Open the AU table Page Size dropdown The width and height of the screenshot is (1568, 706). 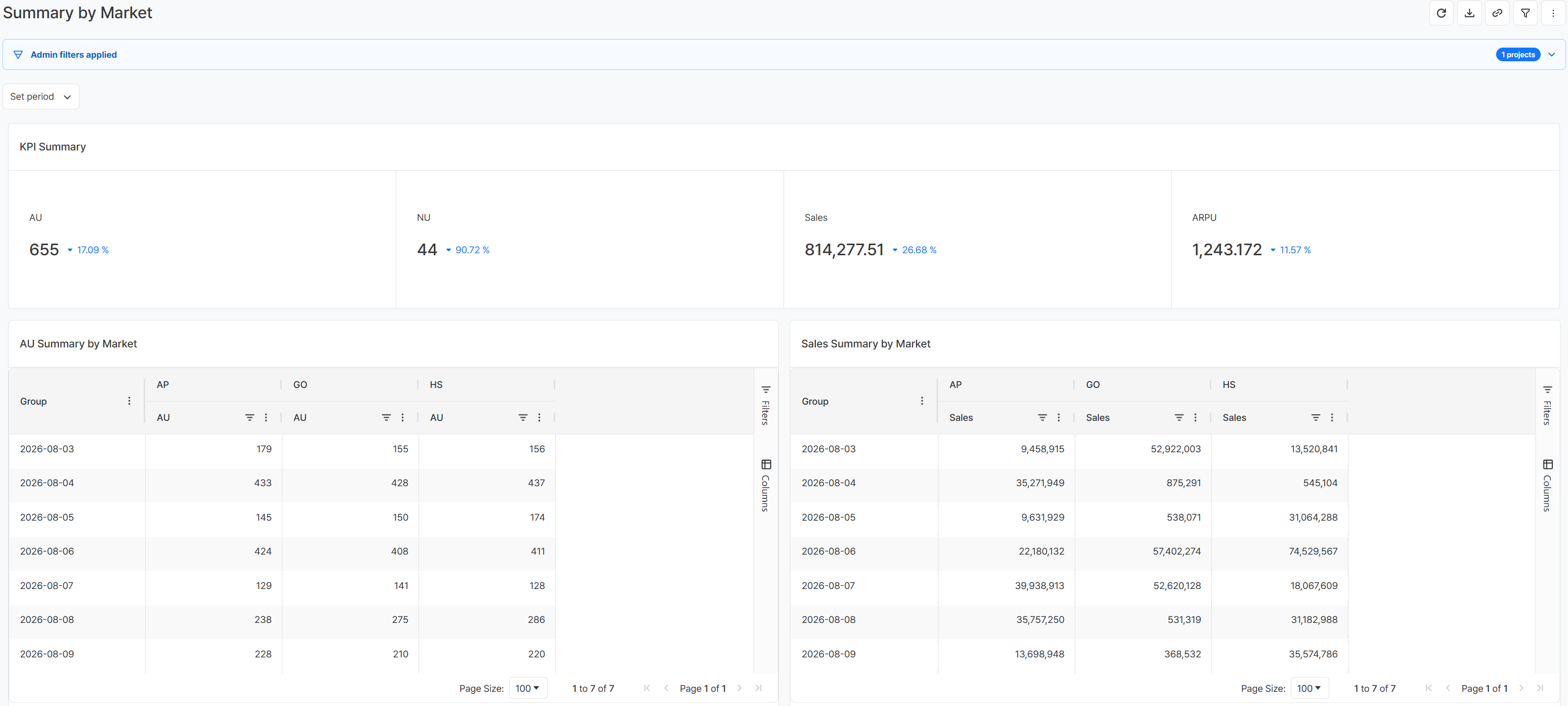pyautogui.click(x=528, y=688)
